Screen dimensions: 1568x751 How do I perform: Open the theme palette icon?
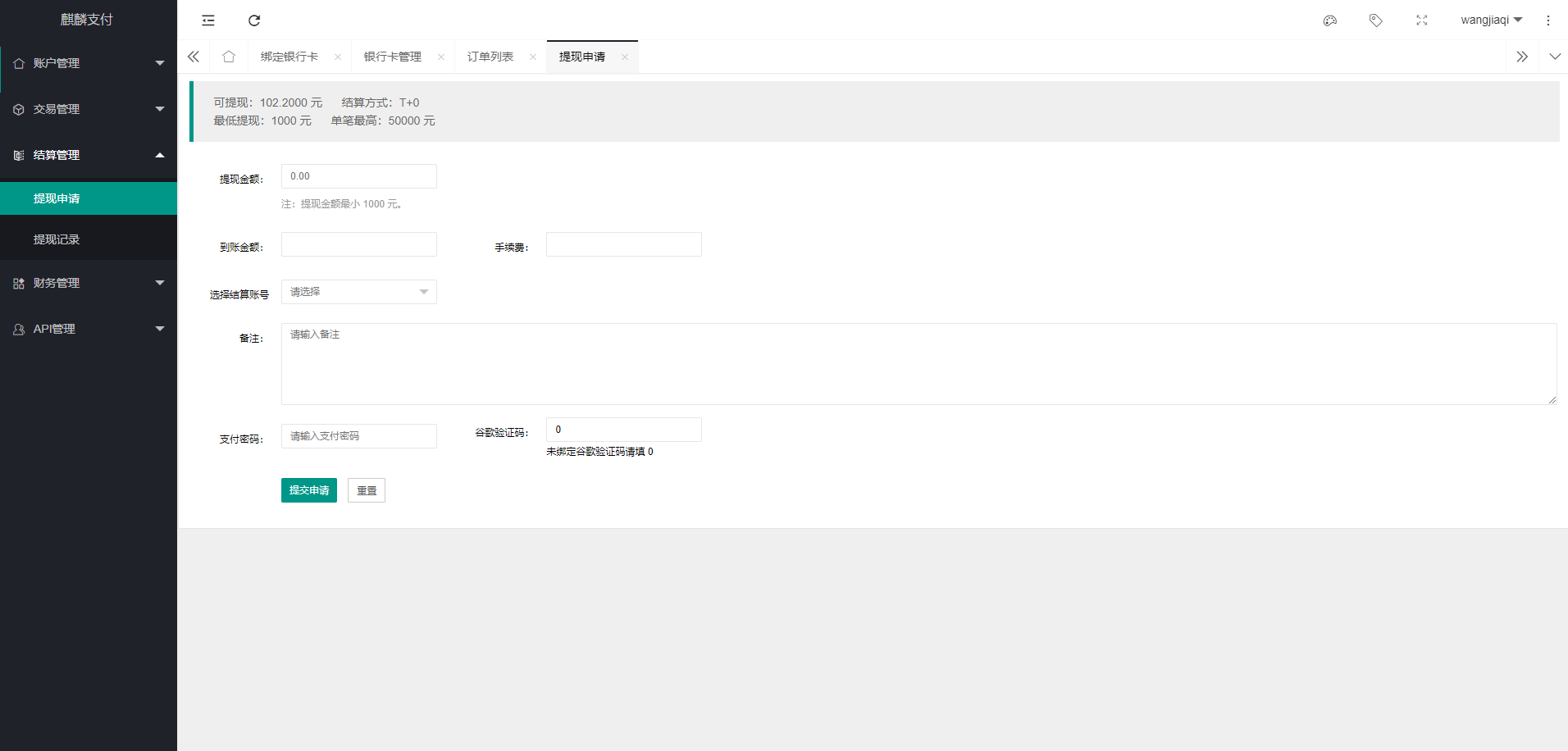(1330, 20)
